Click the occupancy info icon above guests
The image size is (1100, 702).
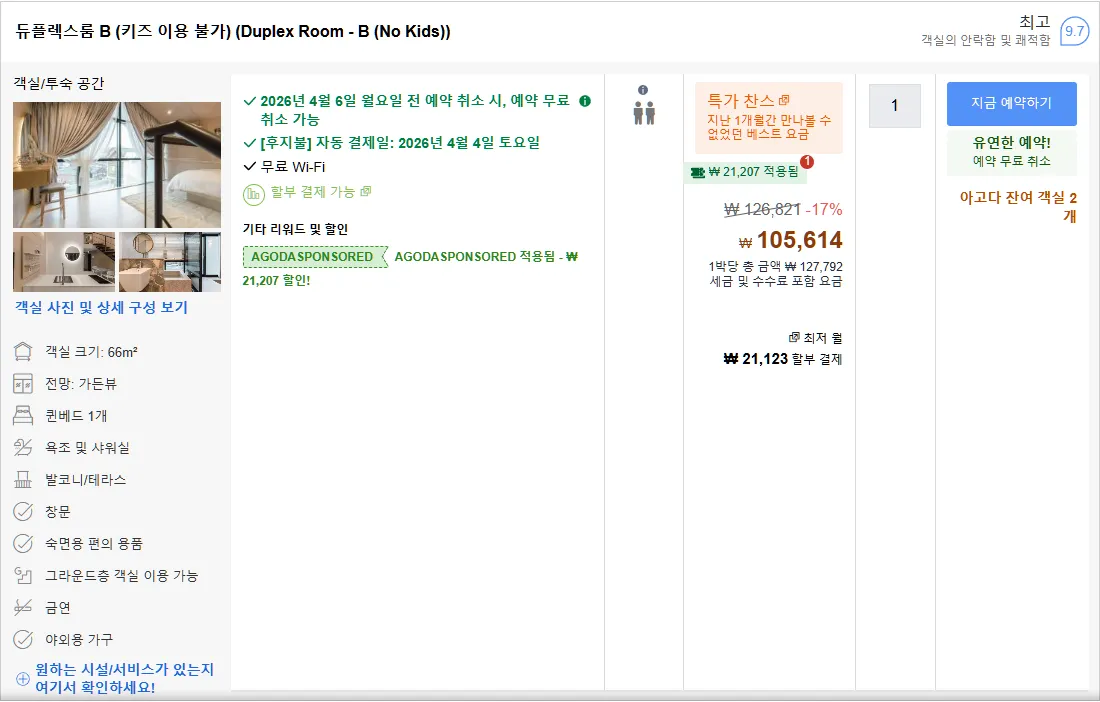[643, 90]
